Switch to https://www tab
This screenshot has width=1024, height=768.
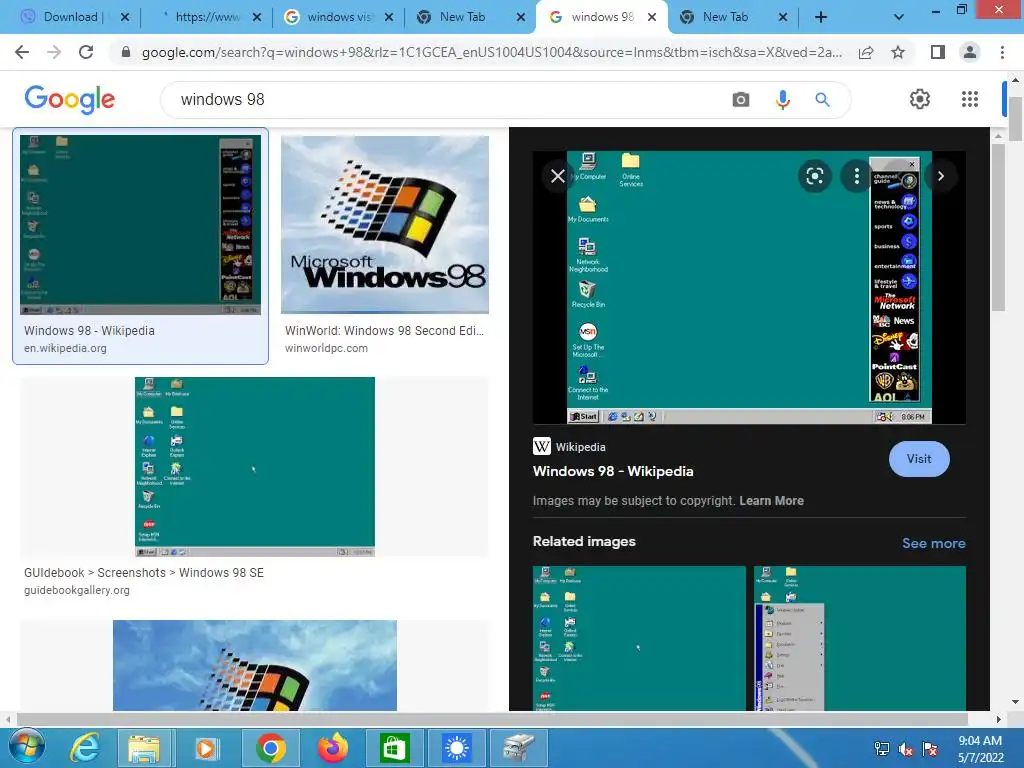(x=207, y=17)
